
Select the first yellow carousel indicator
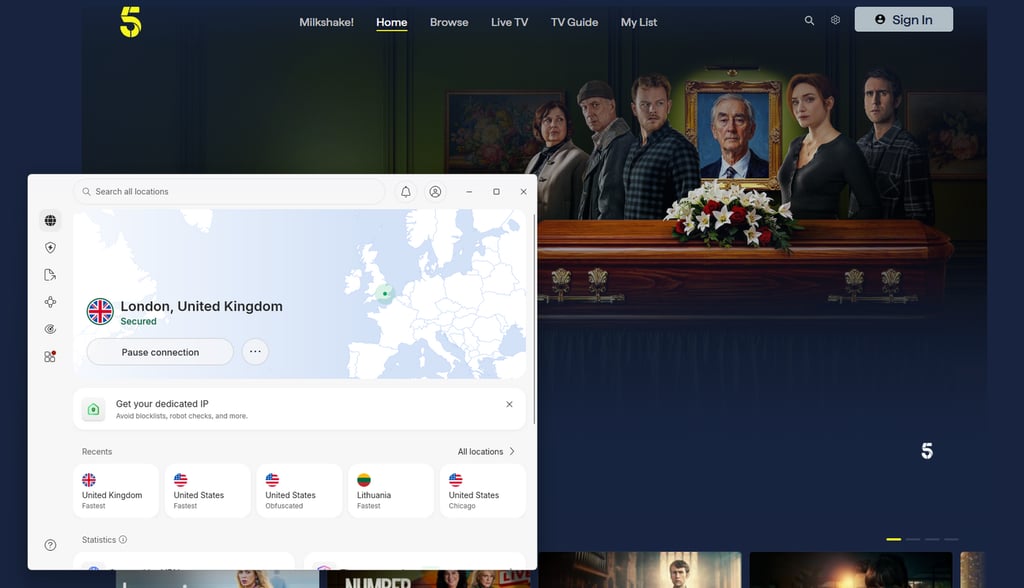coord(893,540)
